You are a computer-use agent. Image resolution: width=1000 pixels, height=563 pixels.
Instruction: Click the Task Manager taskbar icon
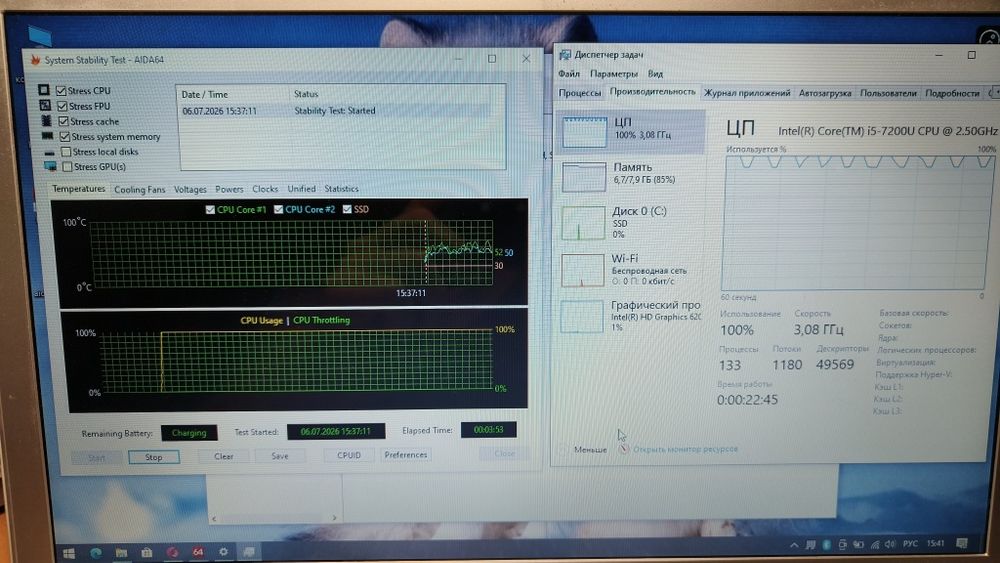(249, 552)
